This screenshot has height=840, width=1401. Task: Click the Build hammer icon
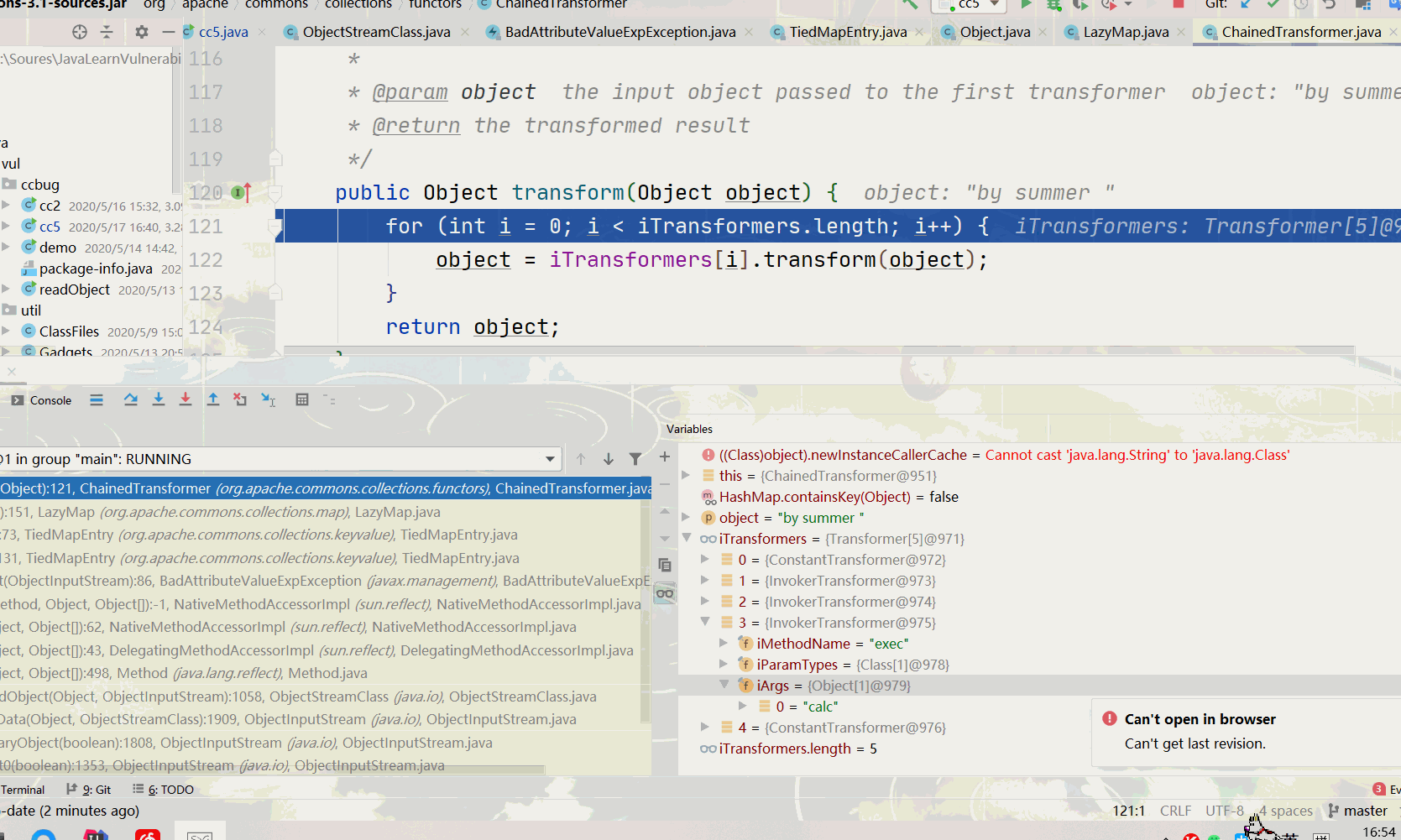pos(910,4)
